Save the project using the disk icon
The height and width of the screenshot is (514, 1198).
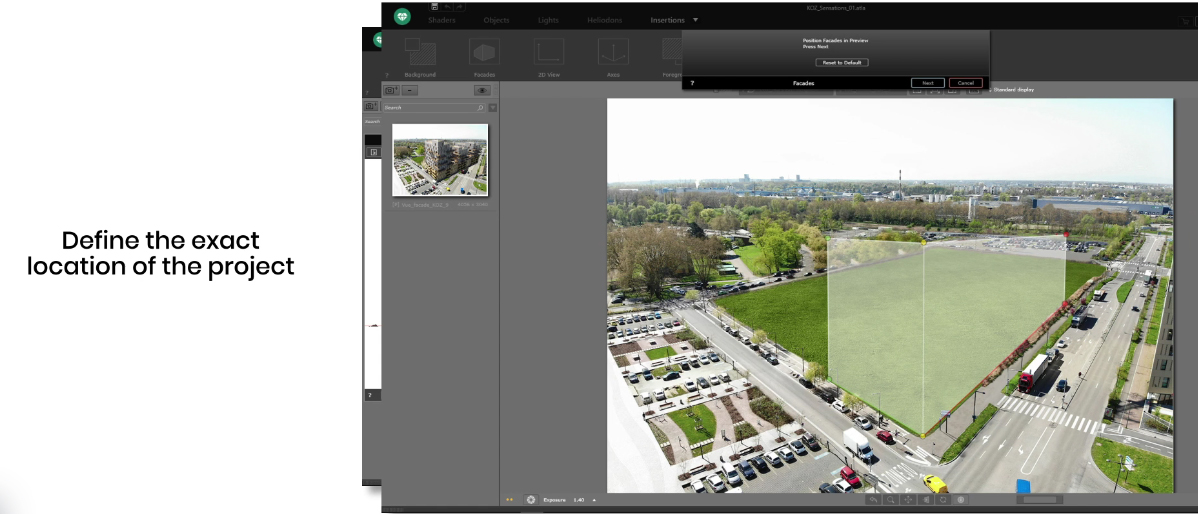click(x=435, y=7)
